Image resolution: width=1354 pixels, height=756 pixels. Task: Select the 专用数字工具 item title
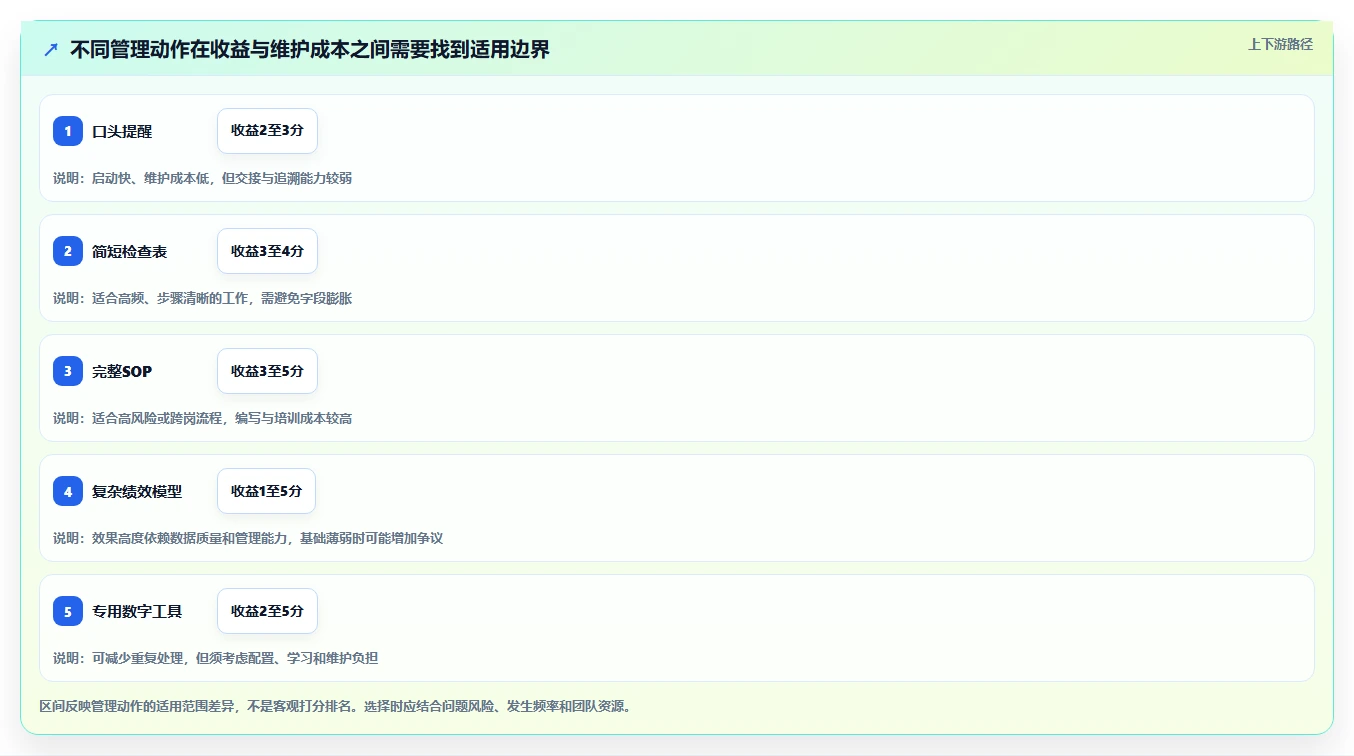pos(137,611)
